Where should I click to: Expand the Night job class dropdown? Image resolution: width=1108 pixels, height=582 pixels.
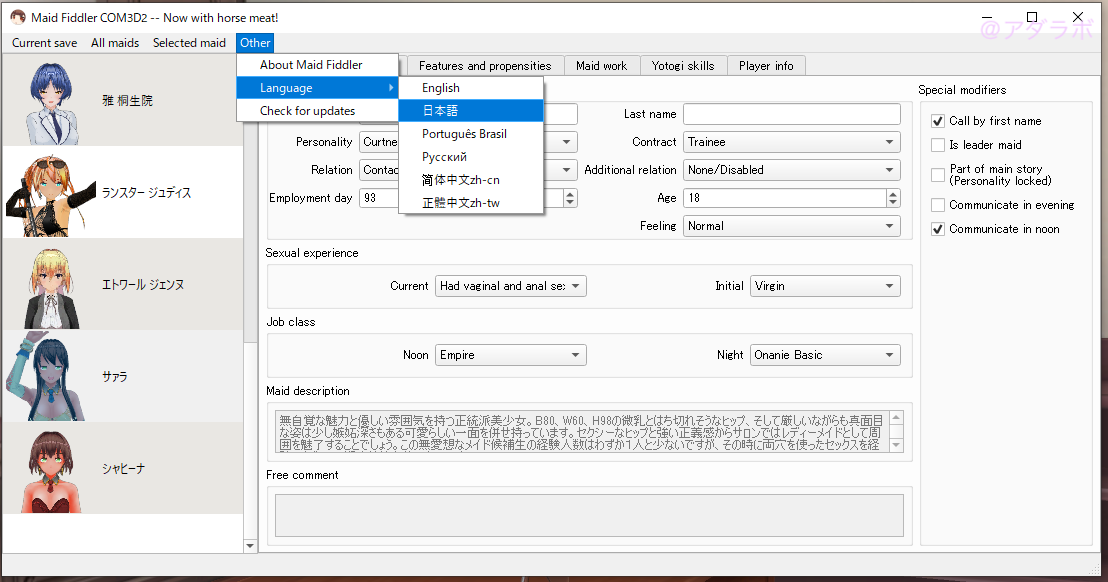click(x=825, y=355)
